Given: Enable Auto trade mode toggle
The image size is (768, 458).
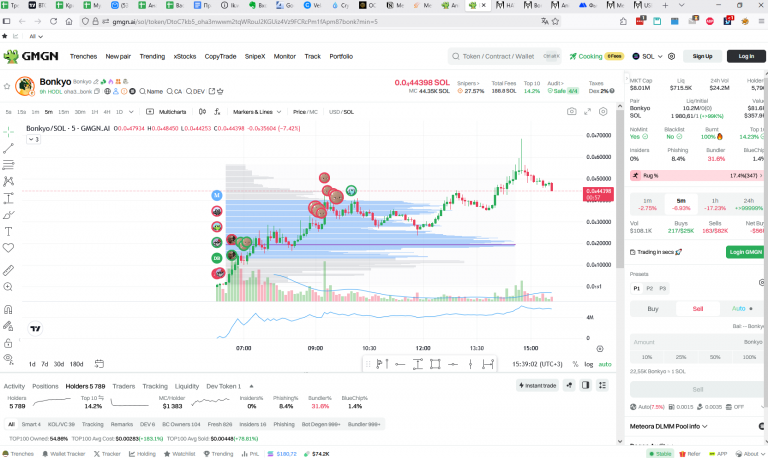Looking at the screenshot, I should pos(742,309).
